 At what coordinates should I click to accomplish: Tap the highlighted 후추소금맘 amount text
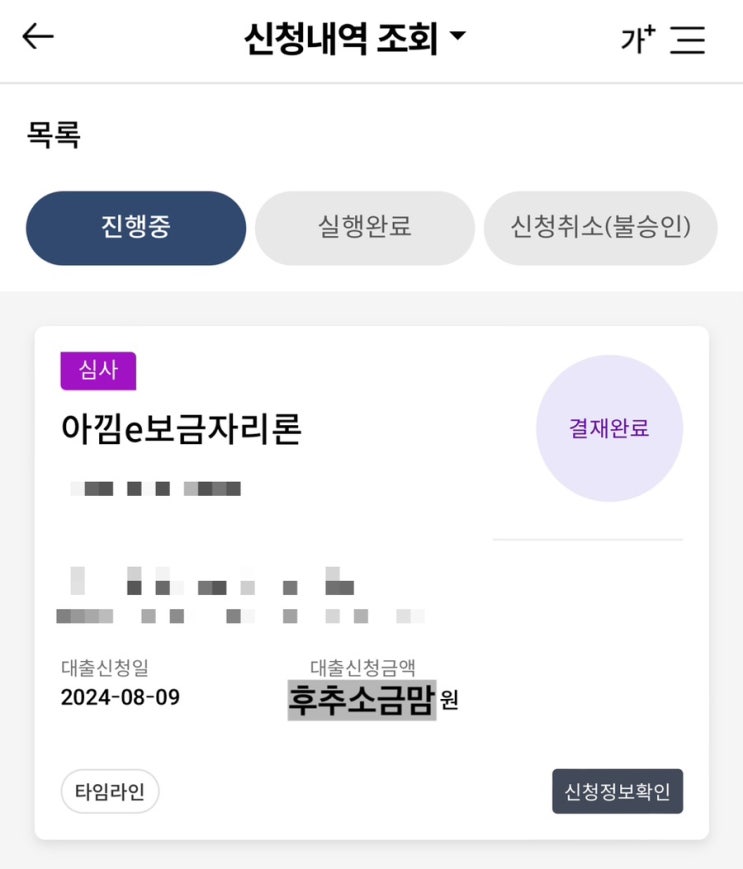point(362,700)
